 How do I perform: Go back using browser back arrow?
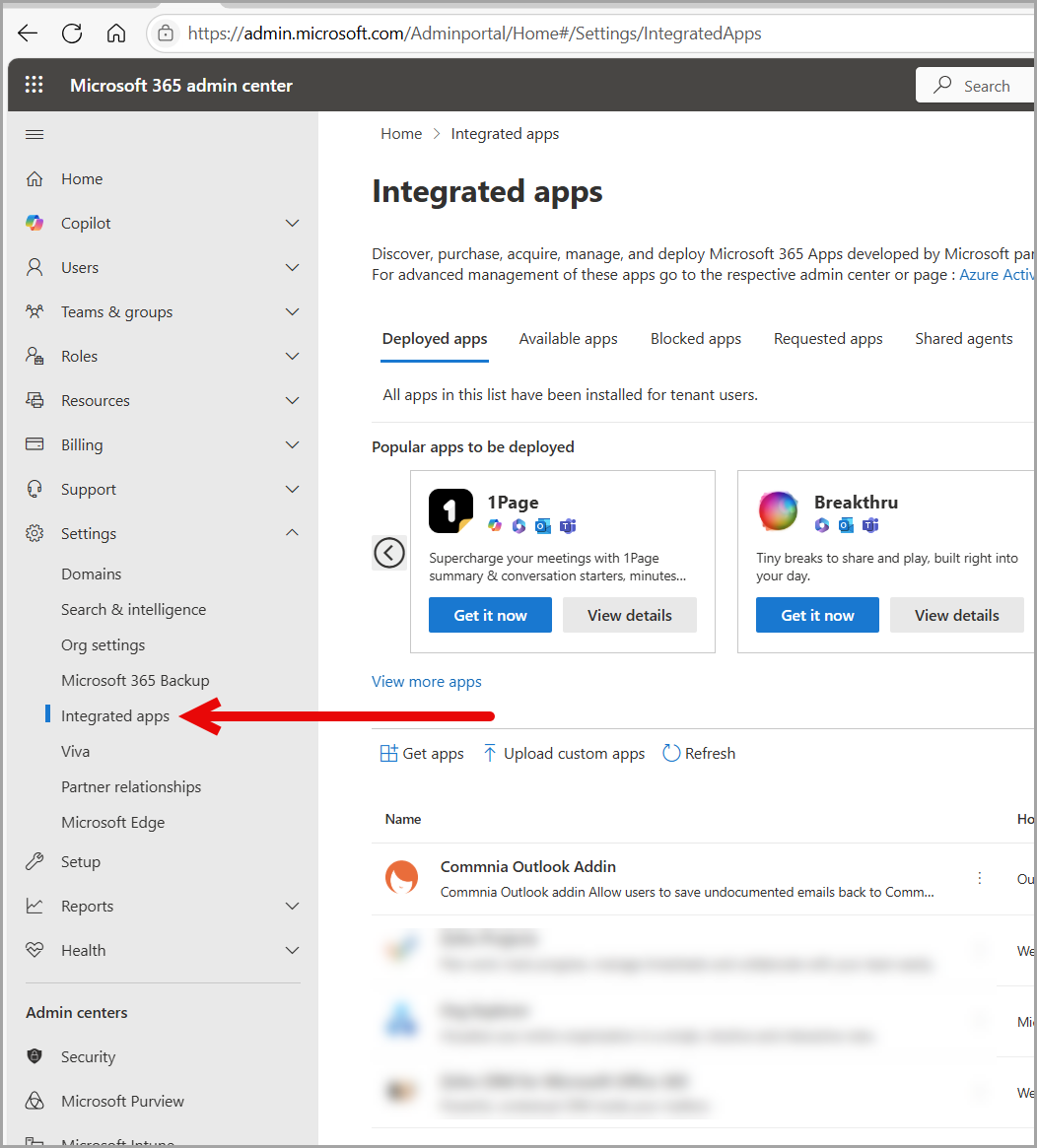tap(28, 33)
